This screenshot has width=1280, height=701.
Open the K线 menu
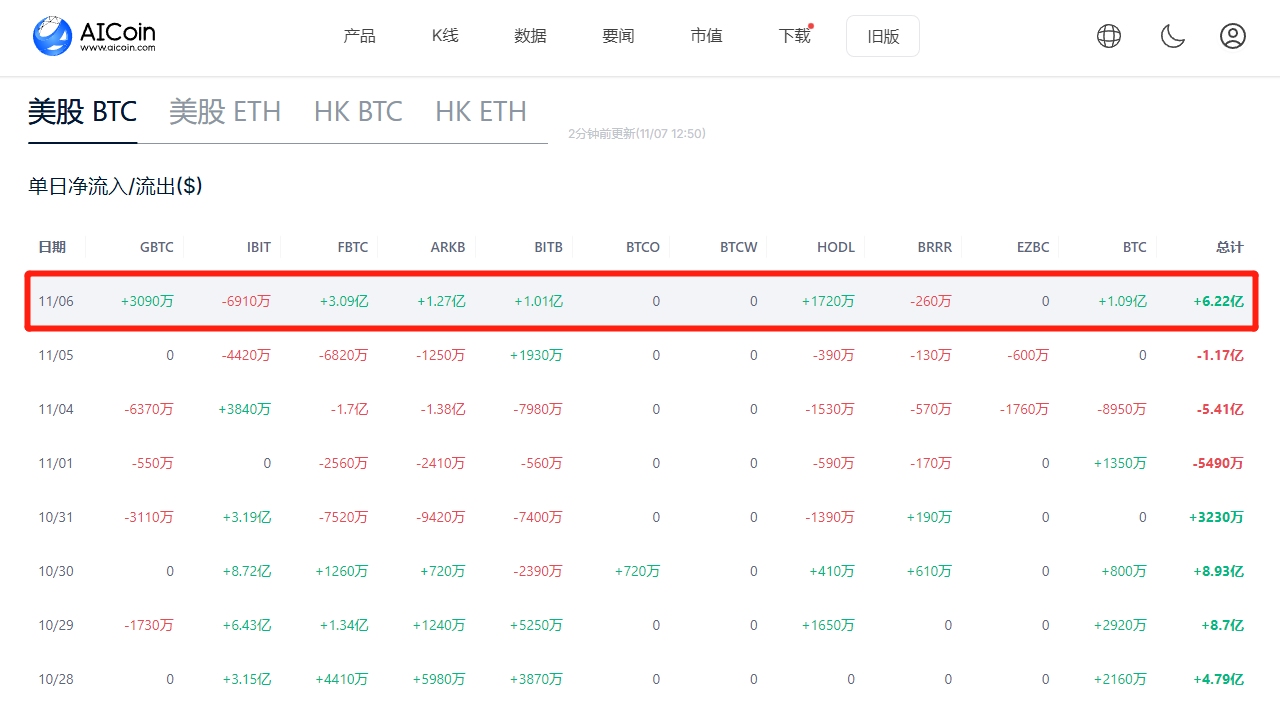click(x=444, y=35)
